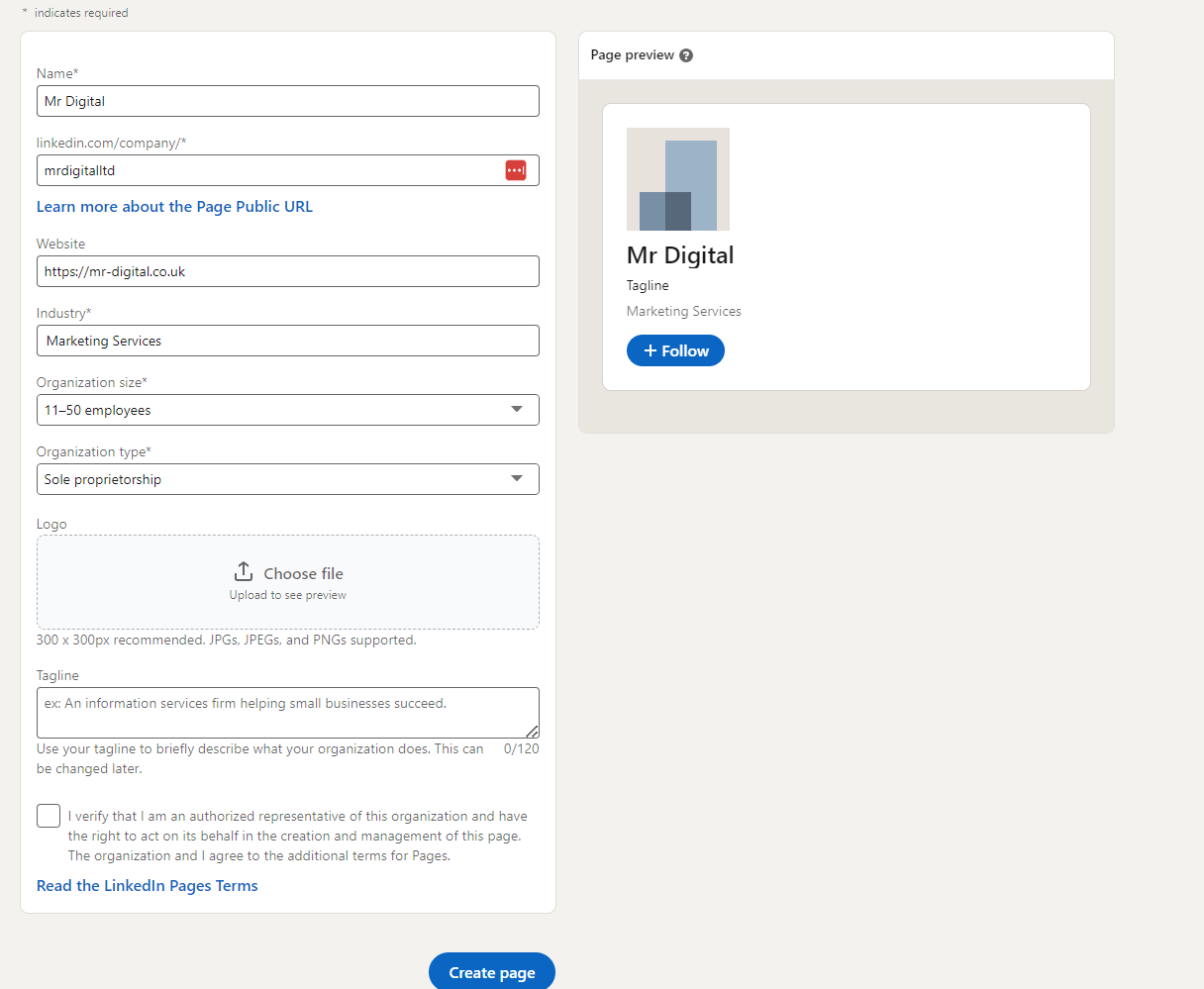Click the Page preview help icon
1204x989 pixels.
point(686,55)
